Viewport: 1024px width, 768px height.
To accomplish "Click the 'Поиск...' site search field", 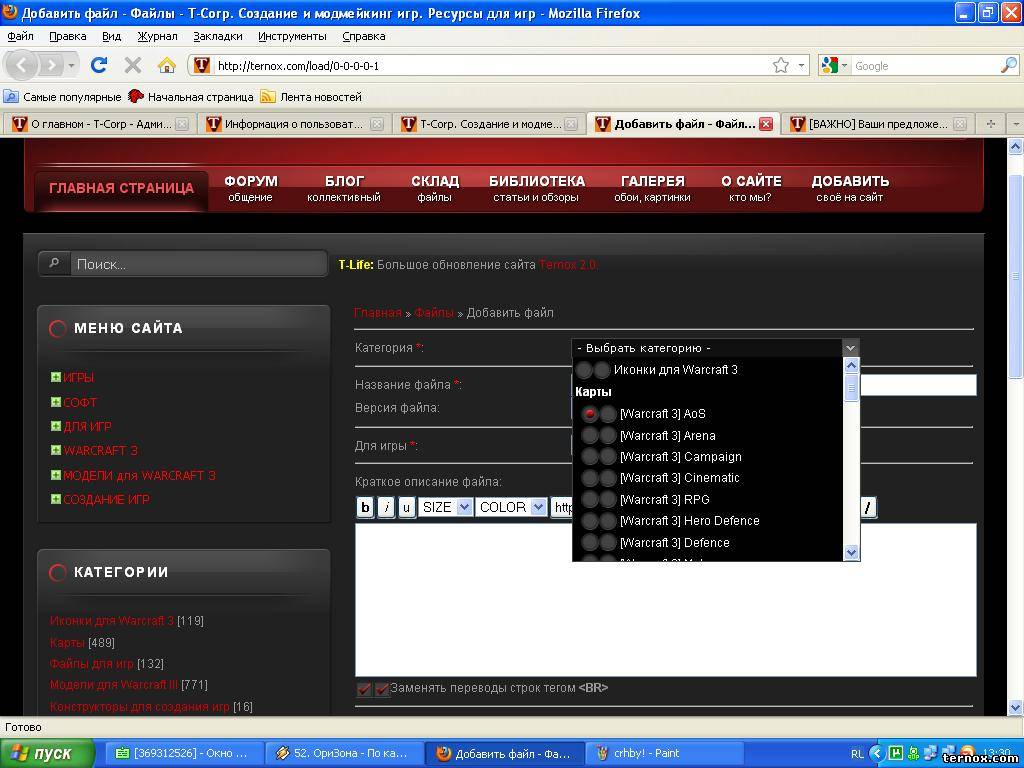I will click(x=199, y=264).
